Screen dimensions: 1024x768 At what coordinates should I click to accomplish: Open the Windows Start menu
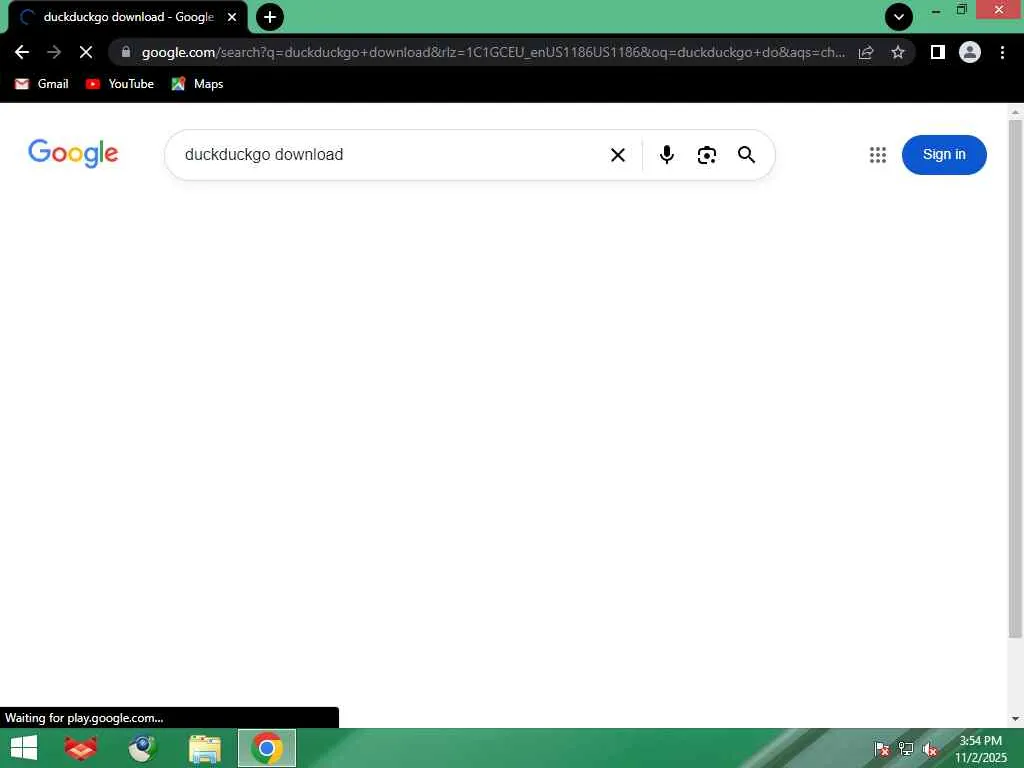tap(24, 748)
